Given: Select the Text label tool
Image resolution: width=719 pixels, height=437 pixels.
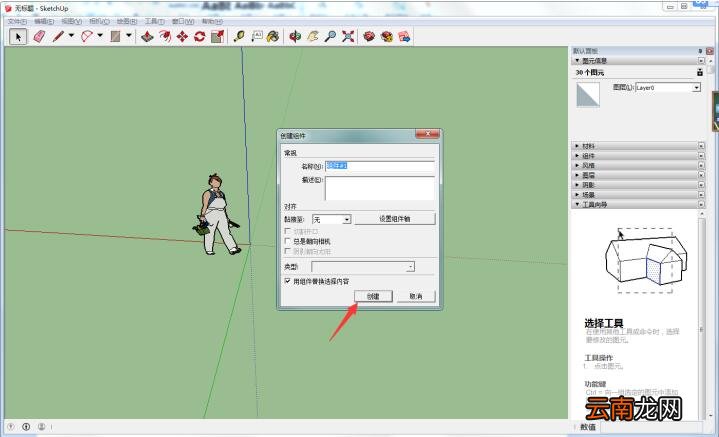Looking at the screenshot, I should coord(256,36).
